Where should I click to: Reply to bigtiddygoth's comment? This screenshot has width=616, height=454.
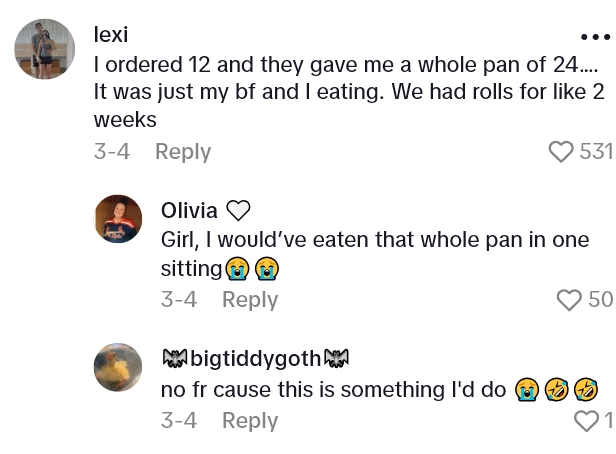pos(250,421)
